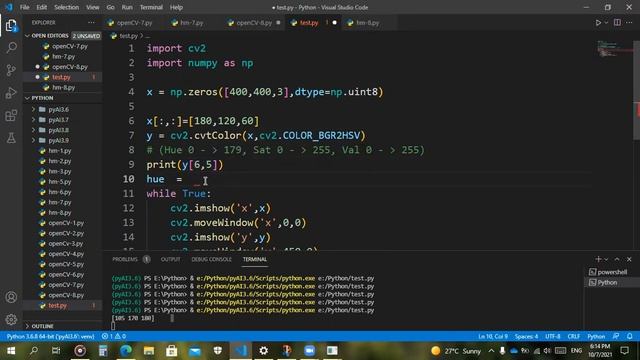Switch to the Debug Console tab

211,259
